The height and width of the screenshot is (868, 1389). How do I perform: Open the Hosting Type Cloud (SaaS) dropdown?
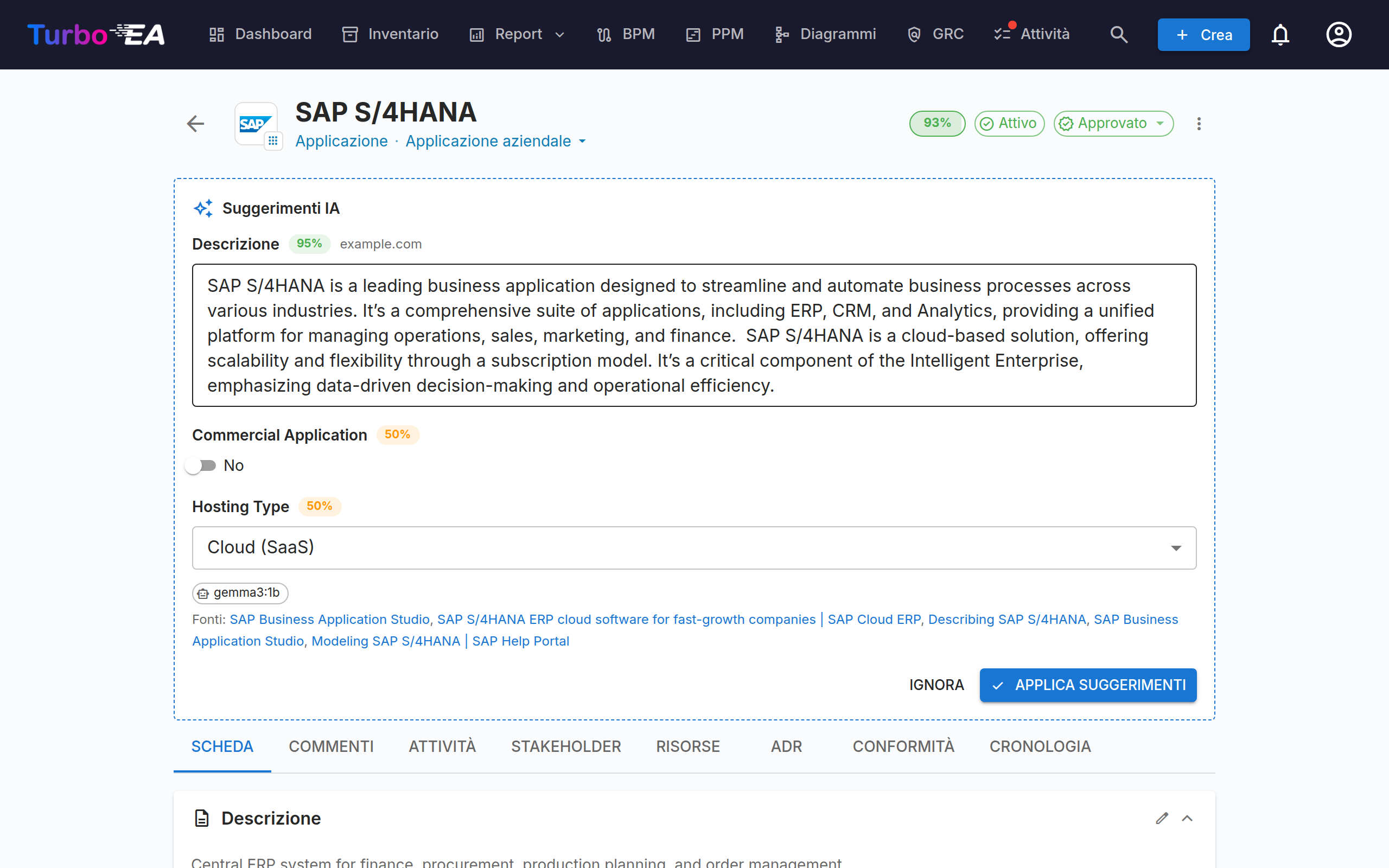pyautogui.click(x=694, y=548)
